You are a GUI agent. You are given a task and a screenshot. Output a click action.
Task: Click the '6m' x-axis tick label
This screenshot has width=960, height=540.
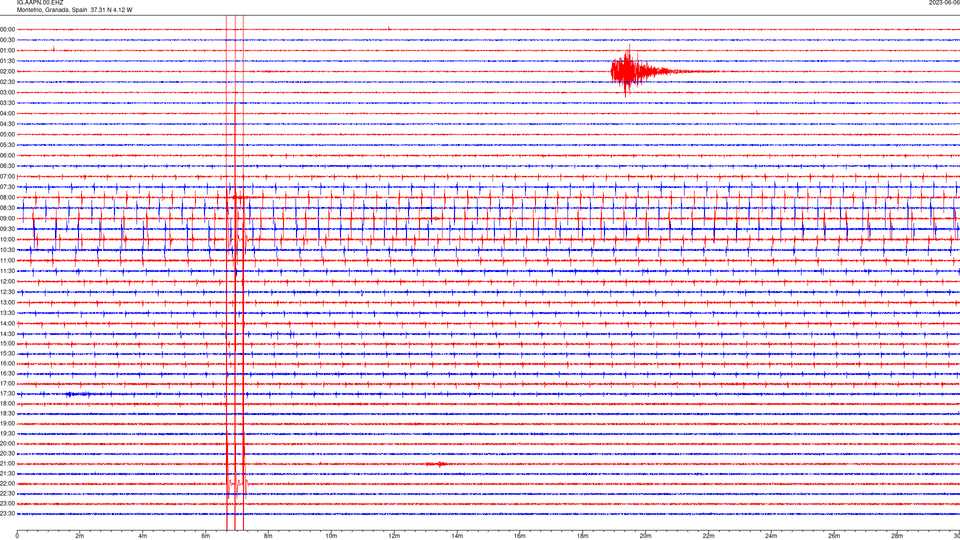click(206, 536)
